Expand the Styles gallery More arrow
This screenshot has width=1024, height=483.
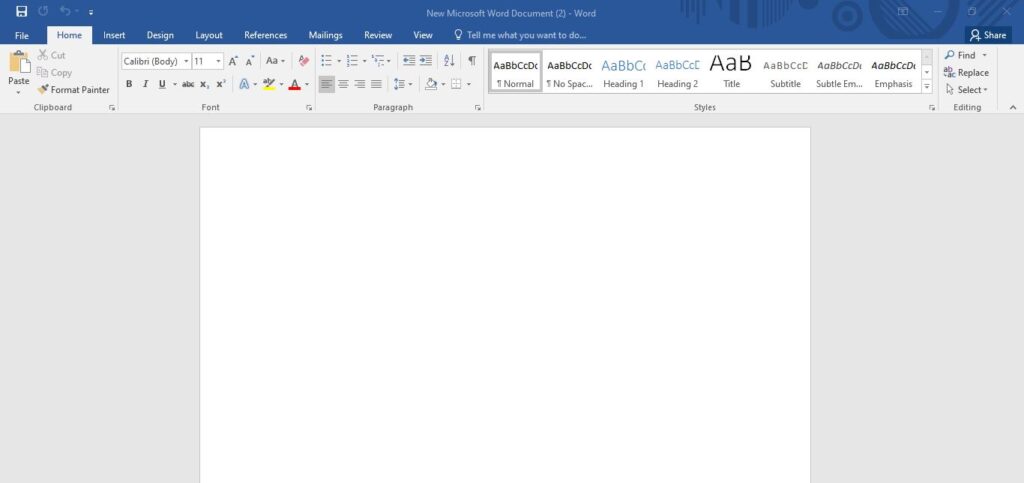pos(927,87)
